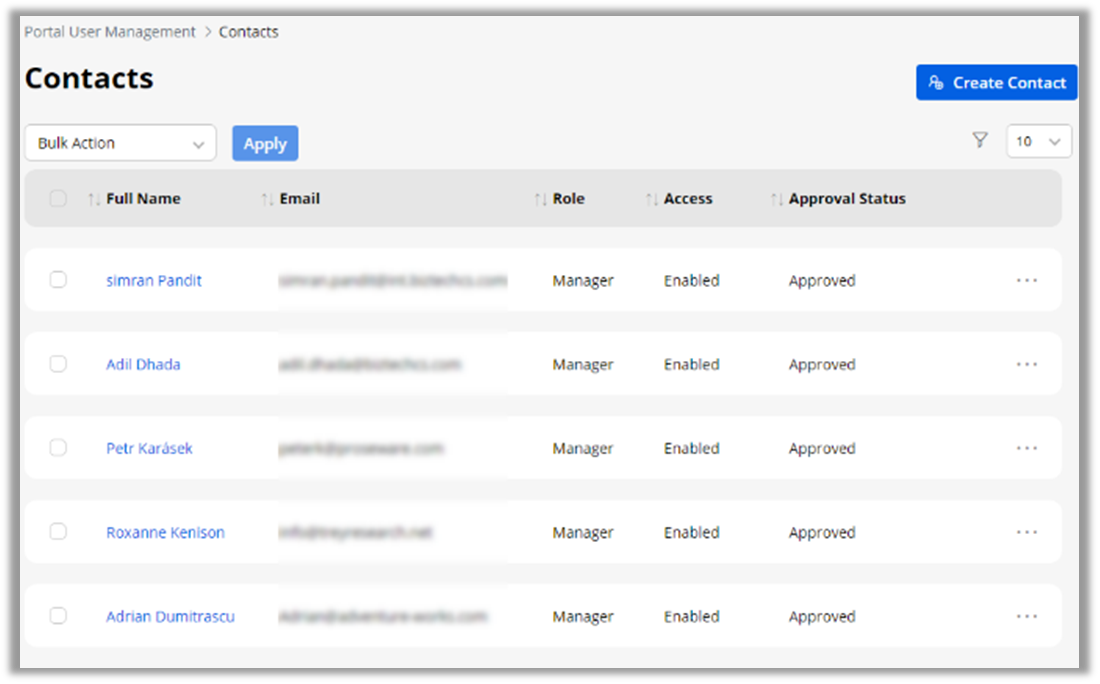Open Adil Dhada's contact link

tap(143, 365)
